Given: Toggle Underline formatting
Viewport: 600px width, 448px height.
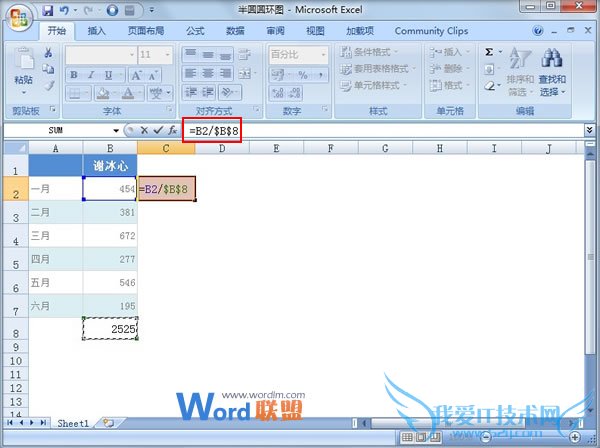Looking at the screenshot, I should coord(109,75).
